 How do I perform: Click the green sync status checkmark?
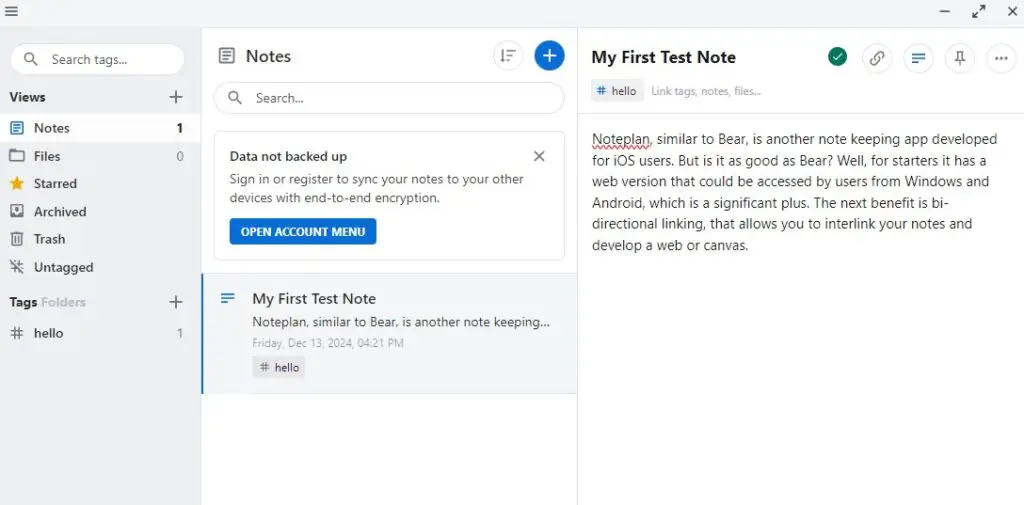[837, 57]
